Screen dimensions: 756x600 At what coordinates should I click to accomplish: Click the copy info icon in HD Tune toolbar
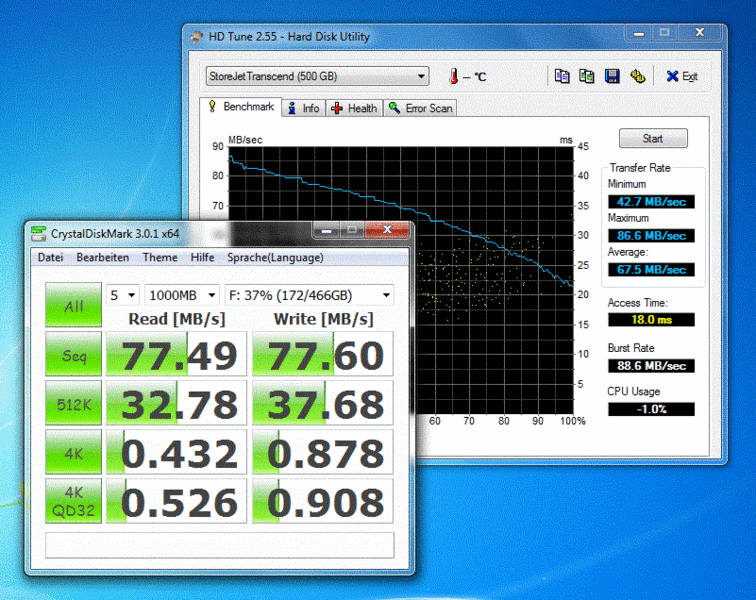562,76
